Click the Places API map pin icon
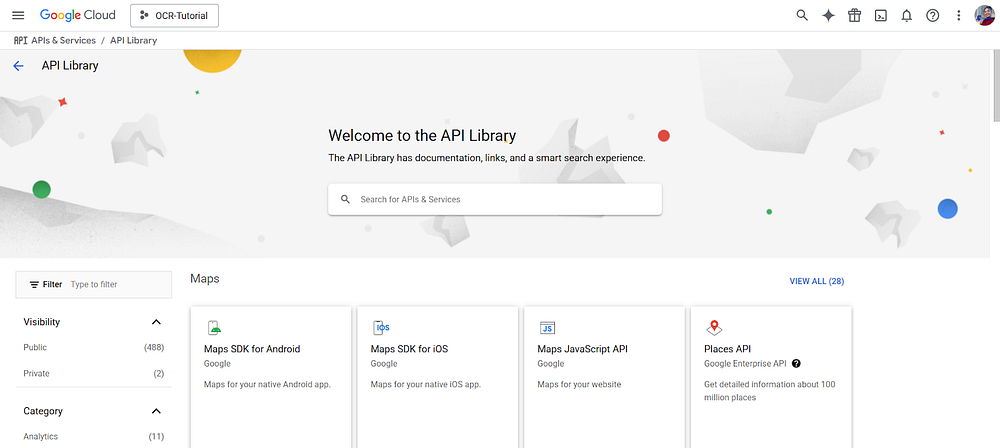The width and height of the screenshot is (1000, 448). click(x=714, y=328)
